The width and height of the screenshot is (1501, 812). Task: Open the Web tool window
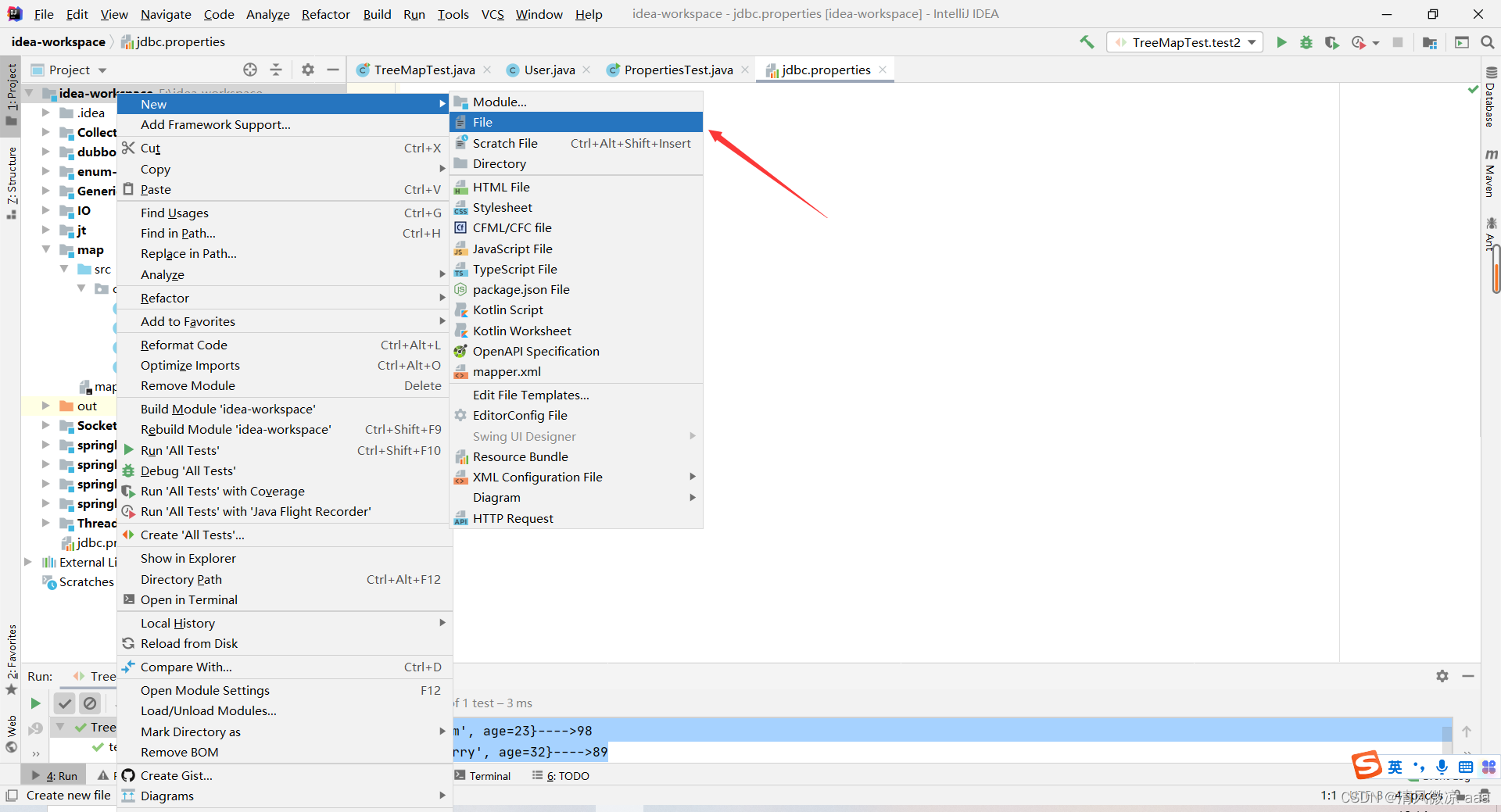tap(11, 735)
